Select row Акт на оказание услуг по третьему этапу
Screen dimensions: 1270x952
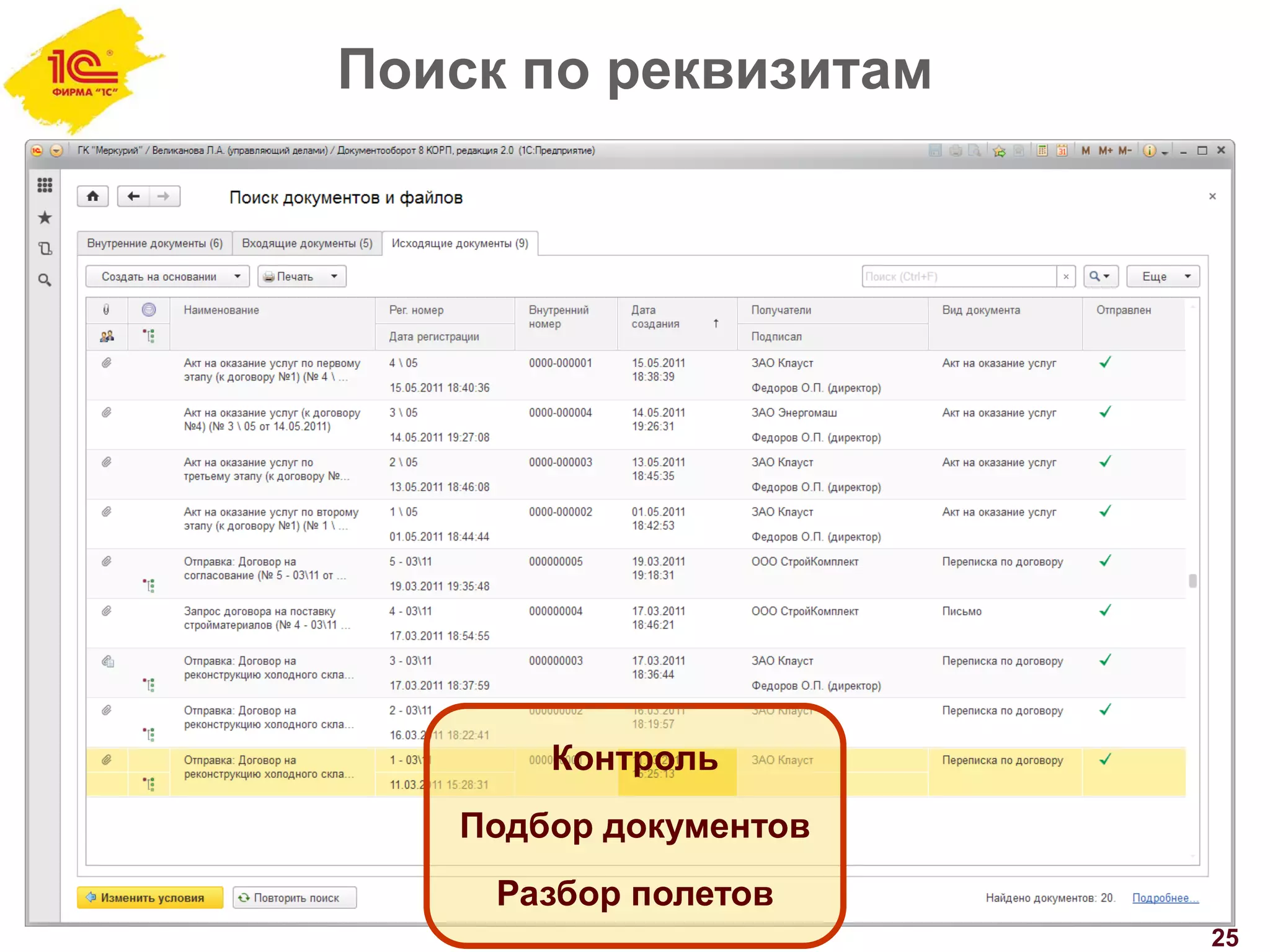pos(636,474)
